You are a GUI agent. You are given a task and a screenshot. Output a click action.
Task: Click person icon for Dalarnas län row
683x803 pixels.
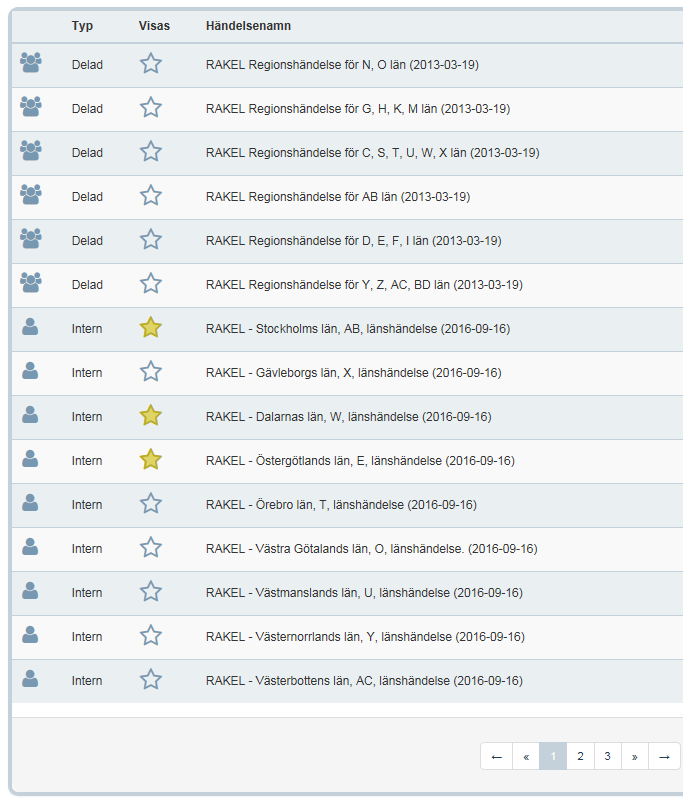(x=30, y=415)
